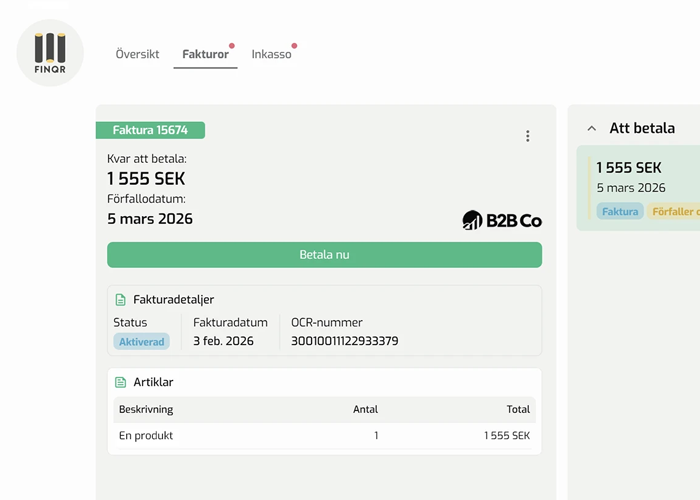The height and width of the screenshot is (500, 700).
Task: Collapse the Att betala section
Action: [591, 129]
